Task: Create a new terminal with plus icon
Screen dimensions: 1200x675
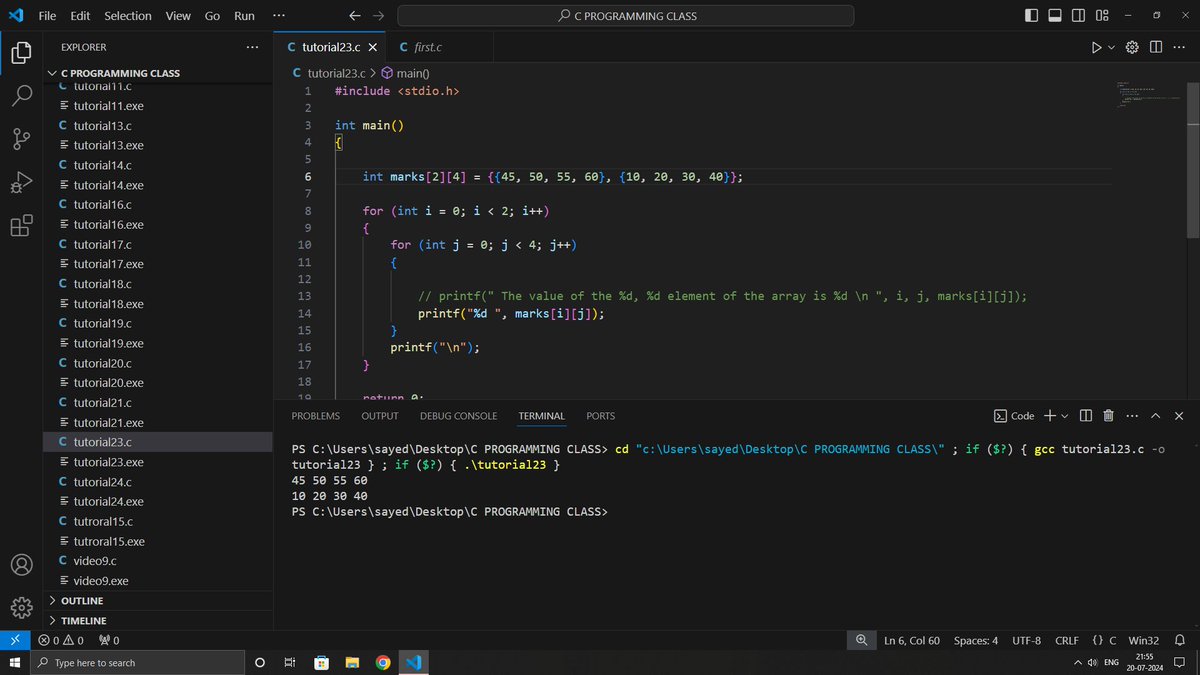Action: tap(1050, 416)
